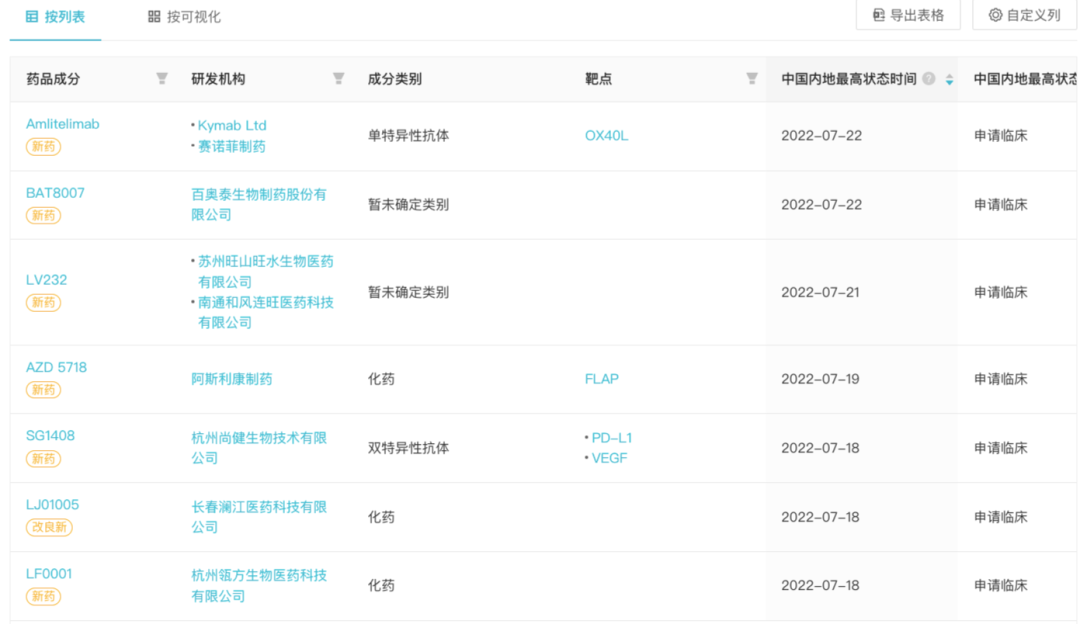
Task: Open the filter icon for 研发机构 column
Action: coord(338,79)
